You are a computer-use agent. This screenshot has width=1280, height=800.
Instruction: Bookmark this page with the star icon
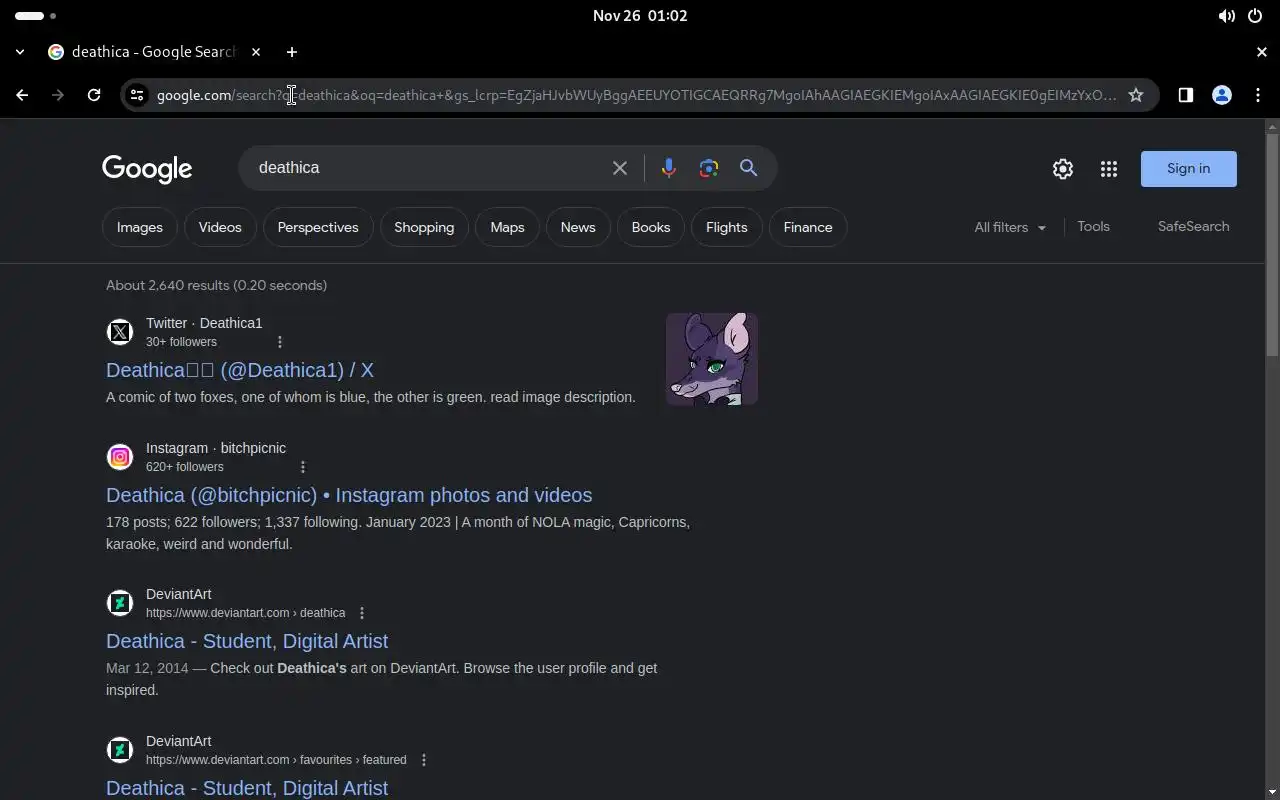point(1136,95)
